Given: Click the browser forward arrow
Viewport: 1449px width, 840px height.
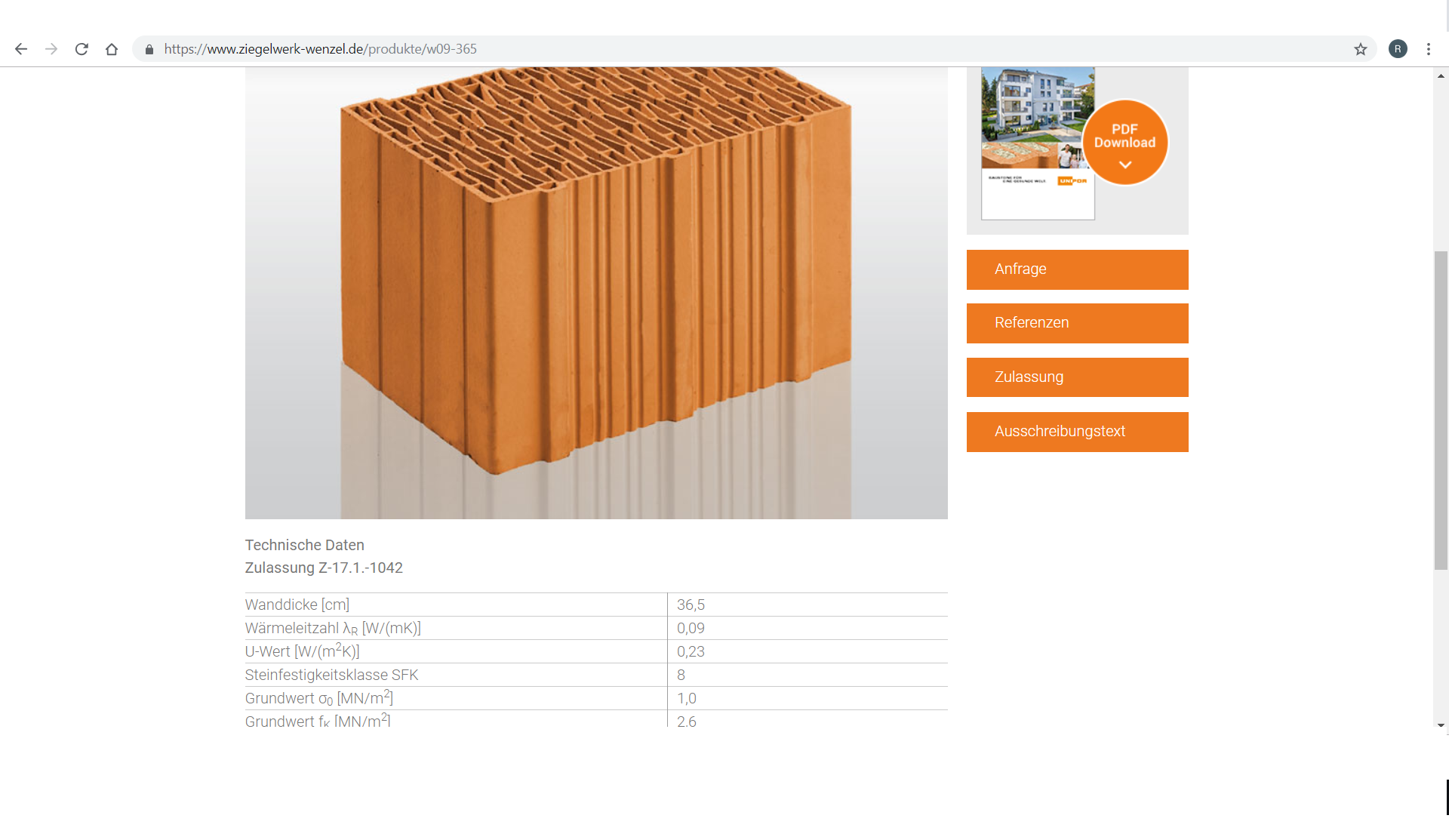Looking at the screenshot, I should coord(51,49).
